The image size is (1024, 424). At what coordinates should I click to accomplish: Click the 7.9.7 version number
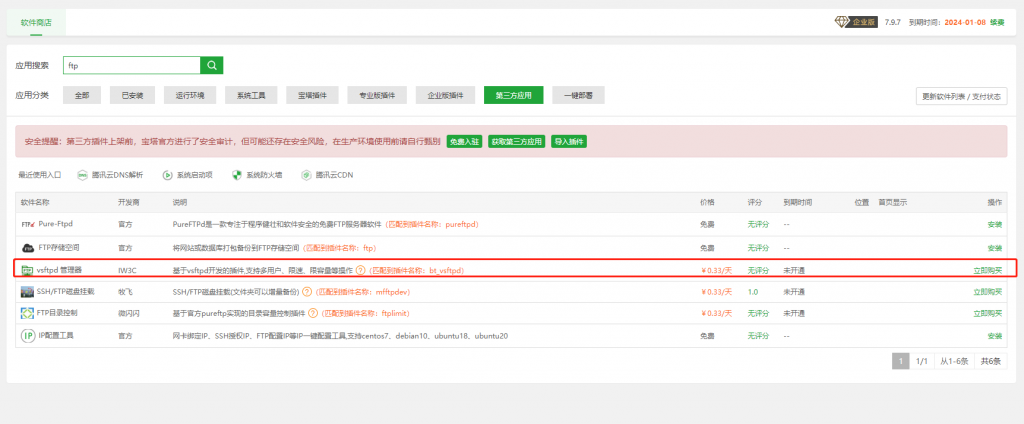click(x=893, y=22)
